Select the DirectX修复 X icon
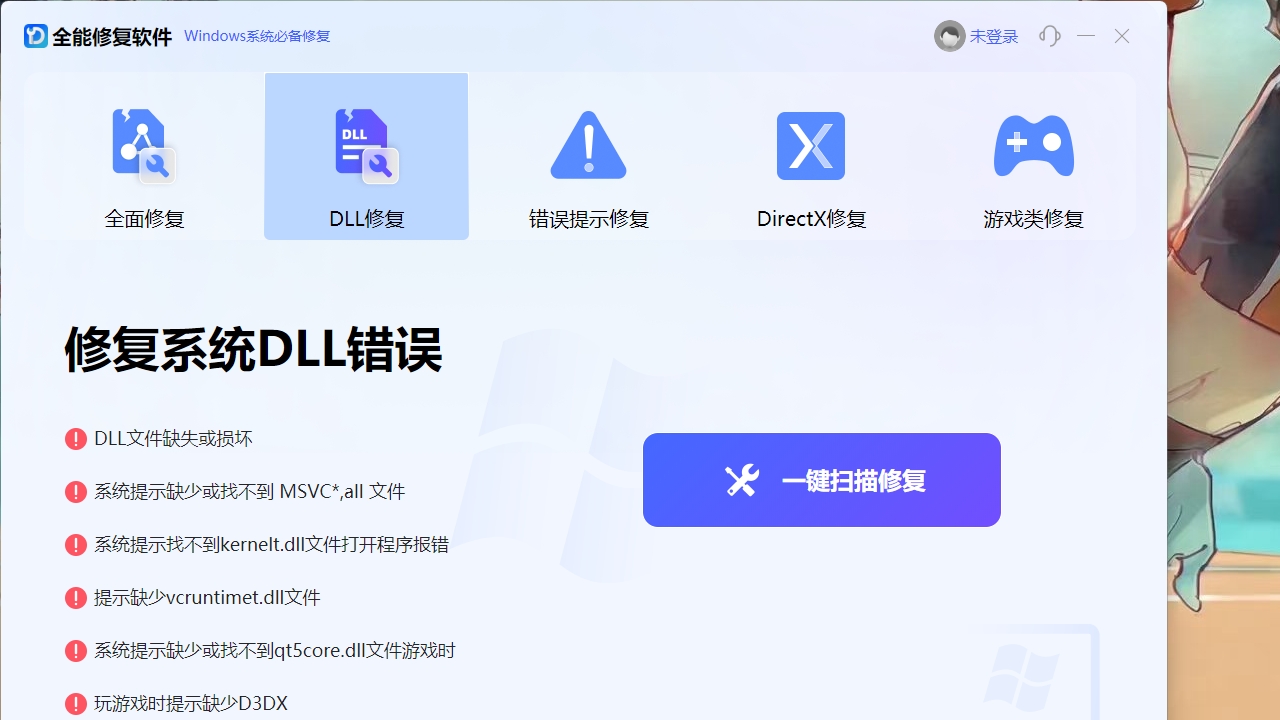 (810, 145)
